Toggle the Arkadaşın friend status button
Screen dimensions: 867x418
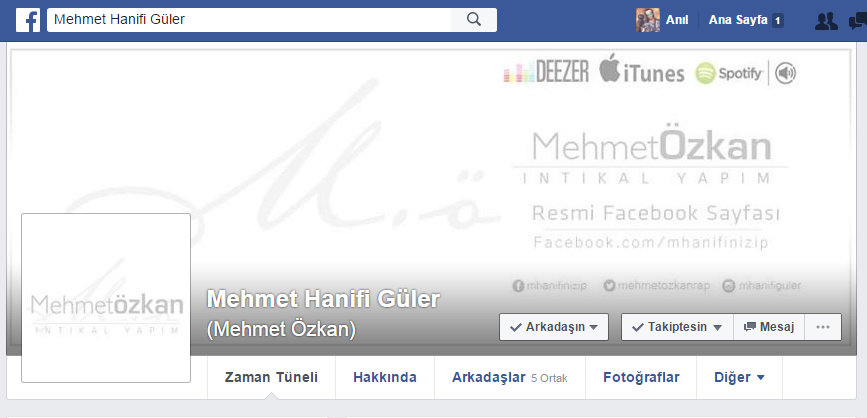[553, 327]
